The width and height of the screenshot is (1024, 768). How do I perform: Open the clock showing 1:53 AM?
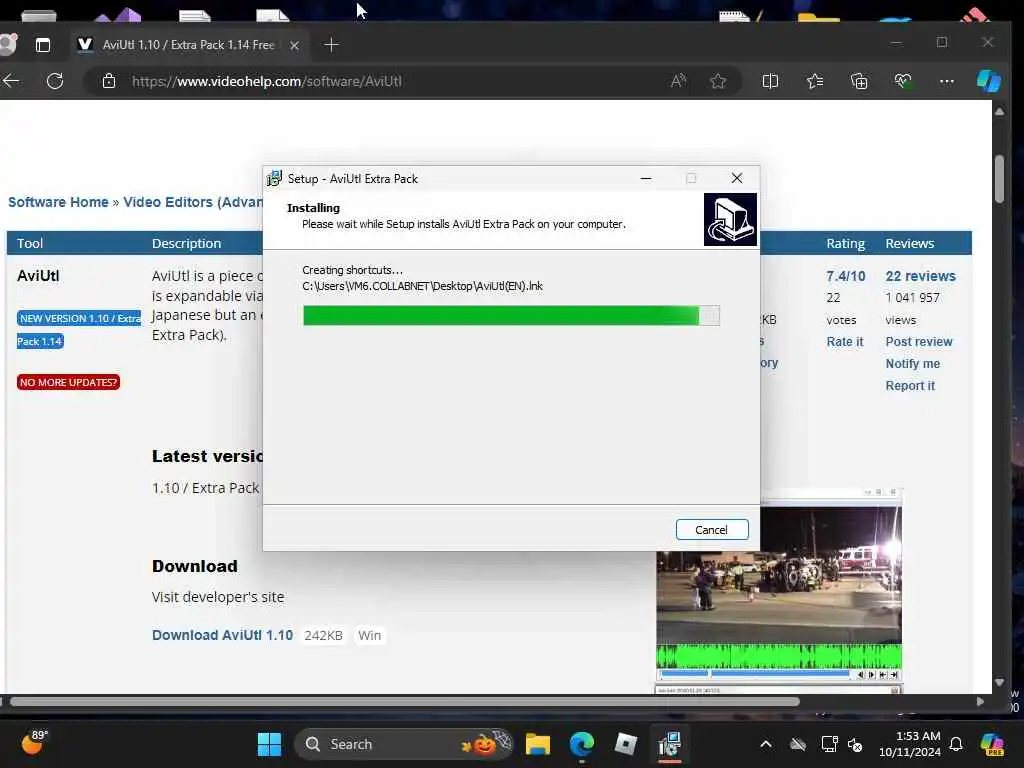909,744
